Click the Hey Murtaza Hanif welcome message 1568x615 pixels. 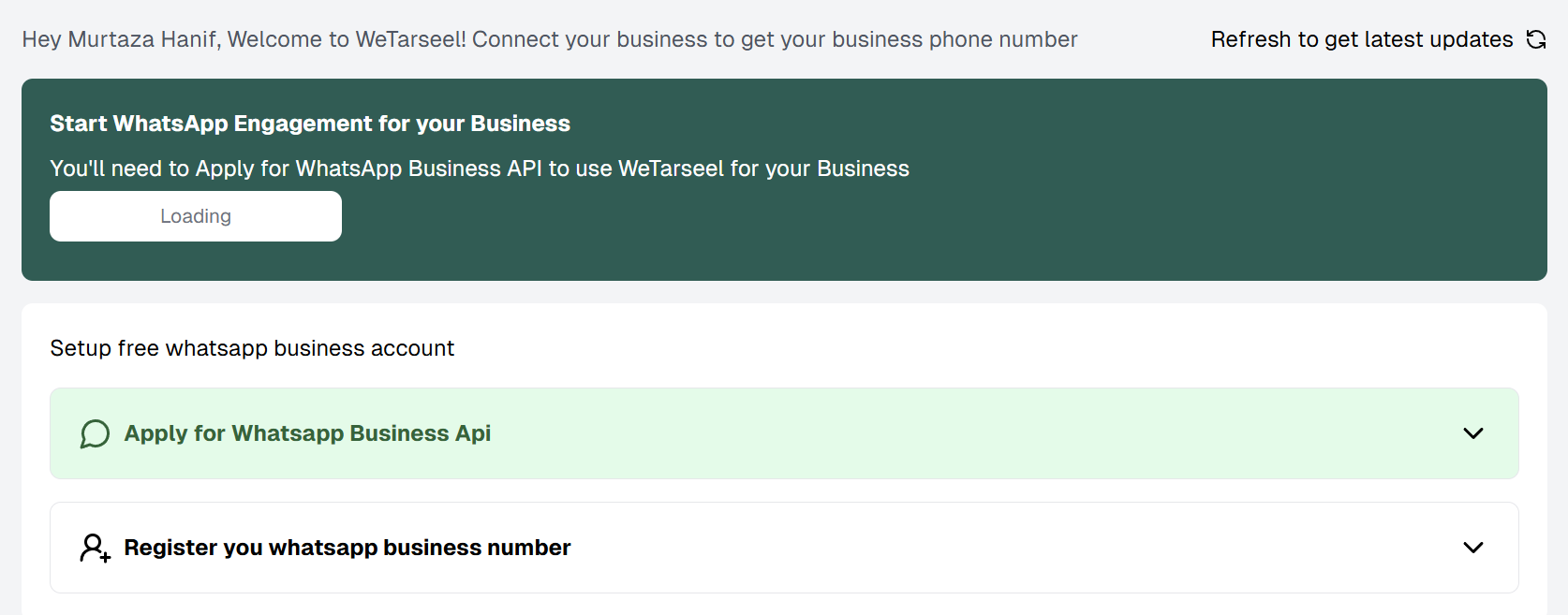coord(550,39)
